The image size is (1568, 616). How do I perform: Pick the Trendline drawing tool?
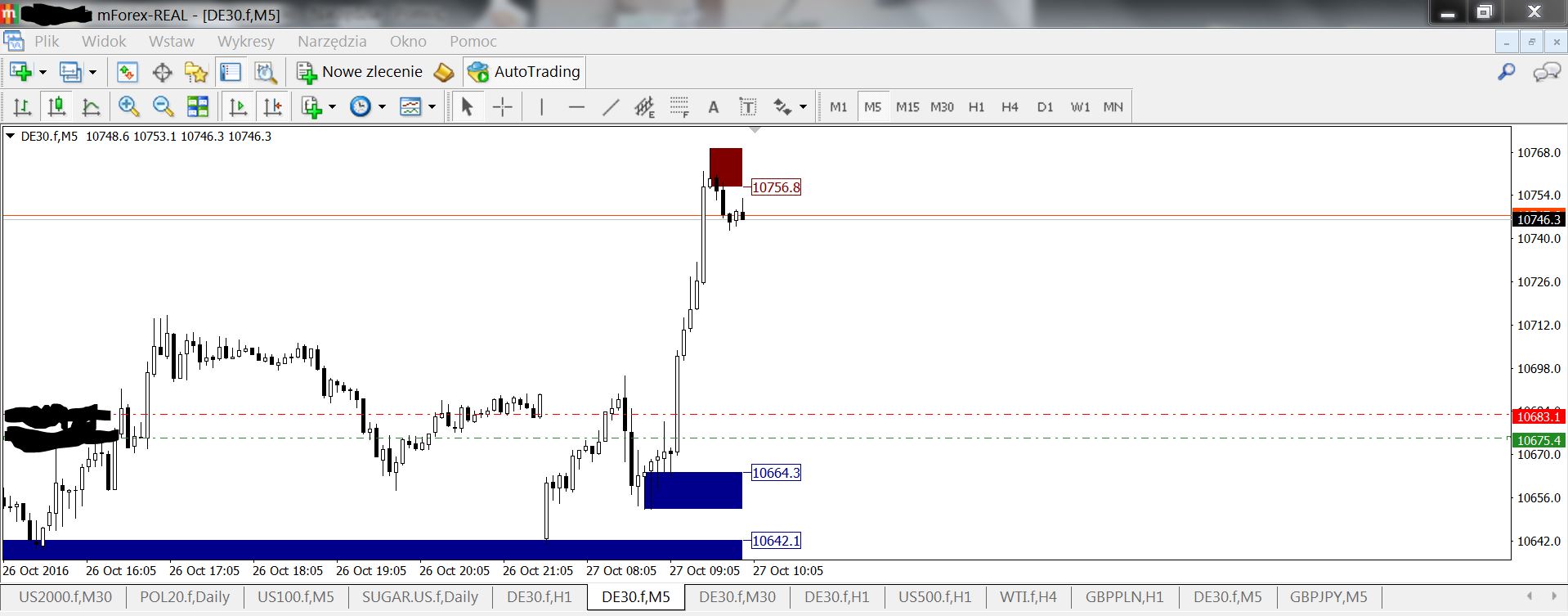(x=611, y=106)
